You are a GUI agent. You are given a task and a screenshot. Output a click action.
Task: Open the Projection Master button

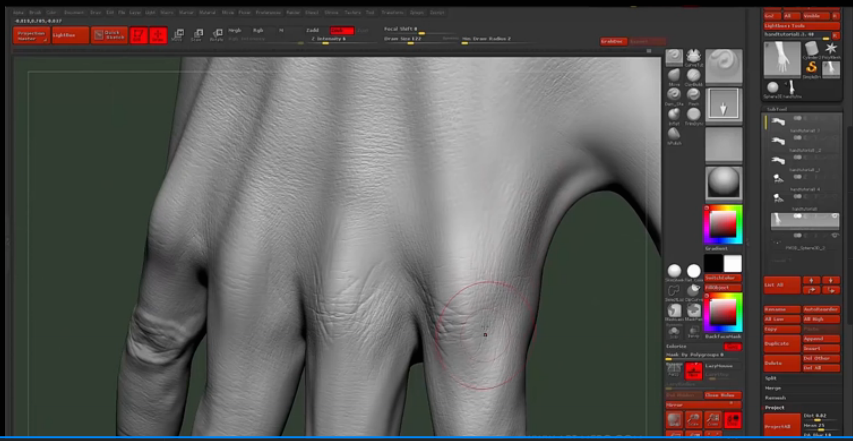(x=30, y=35)
